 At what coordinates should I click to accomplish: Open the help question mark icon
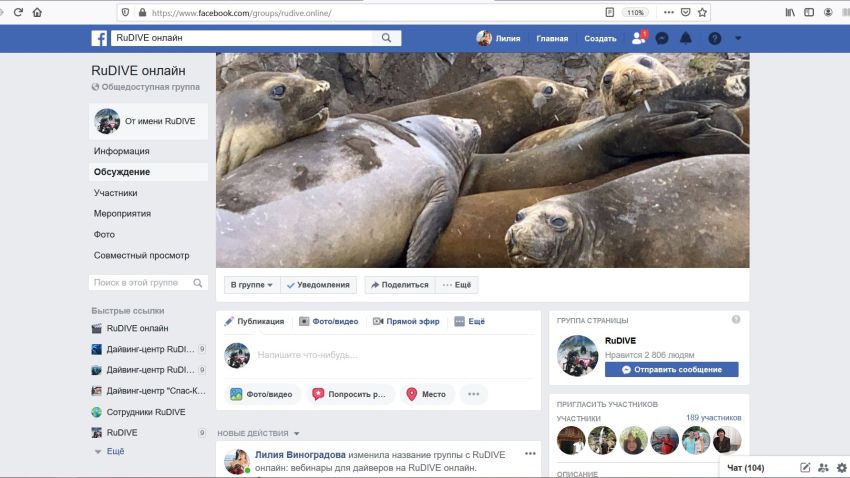coord(714,38)
